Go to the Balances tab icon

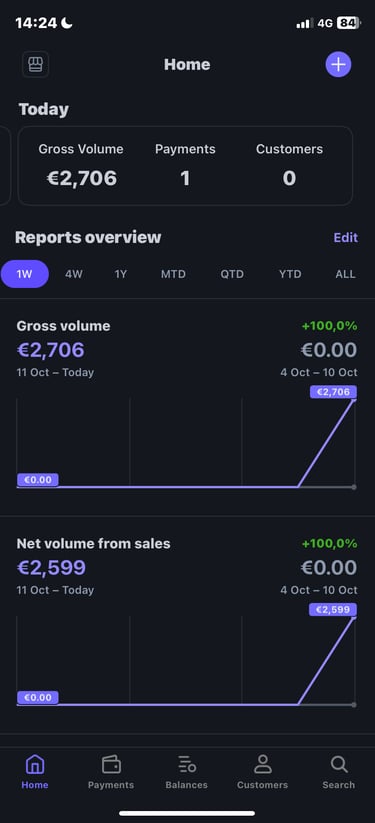[186, 764]
